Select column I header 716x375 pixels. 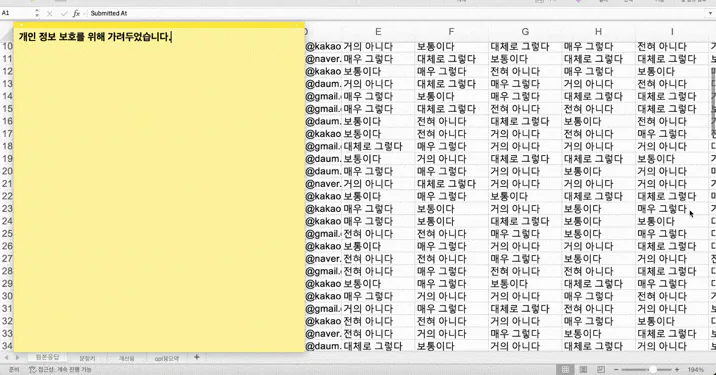(x=672, y=32)
